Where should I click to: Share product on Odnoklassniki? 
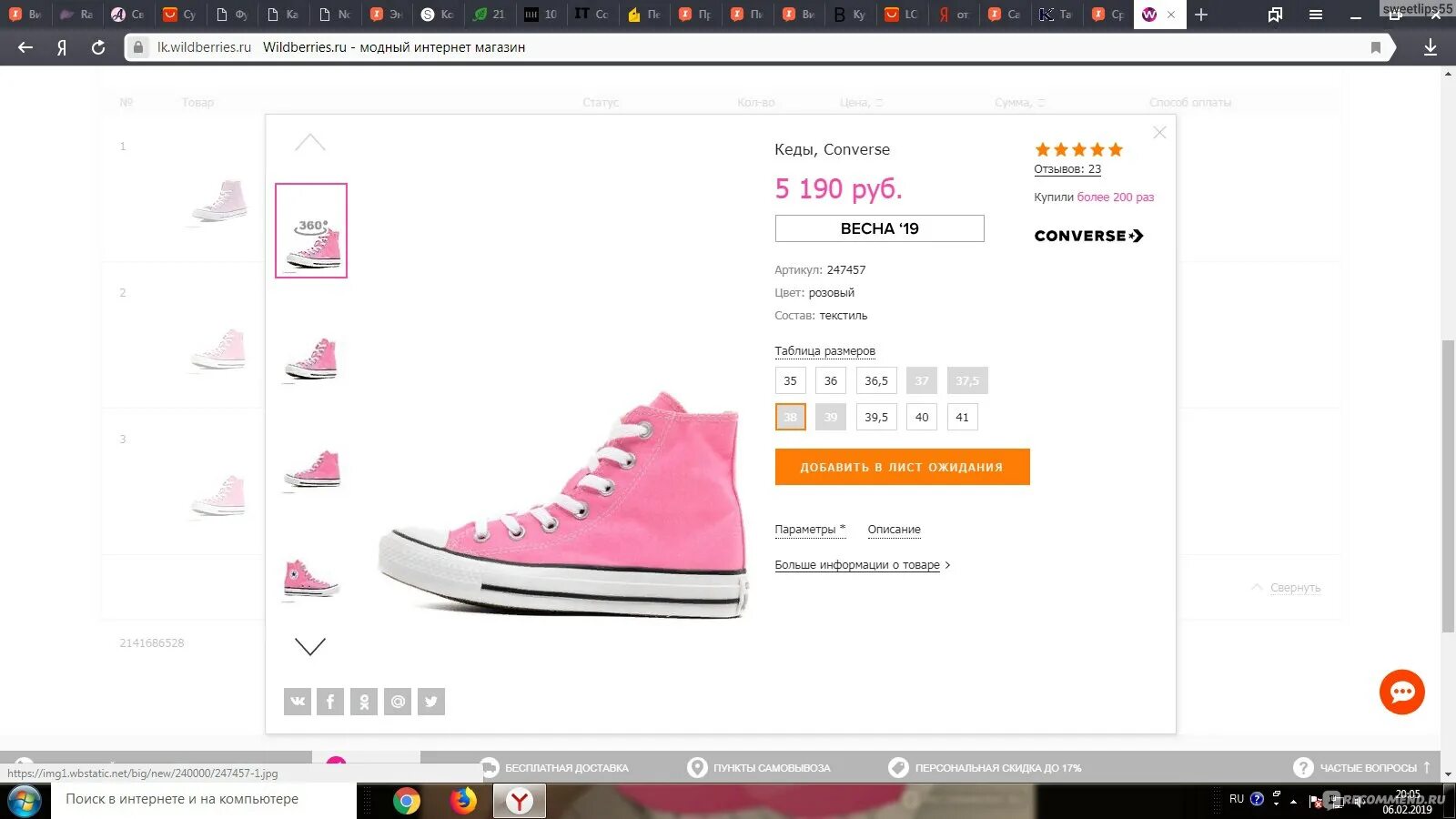[364, 702]
